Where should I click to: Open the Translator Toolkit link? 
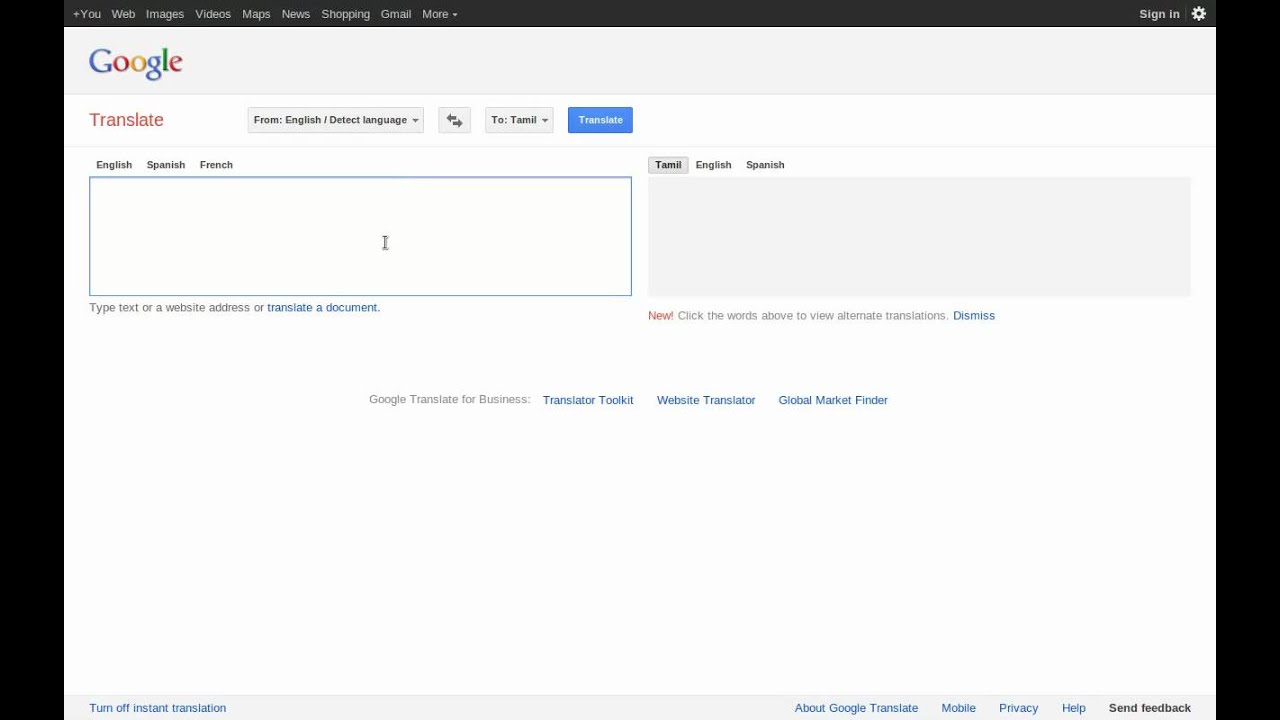click(588, 400)
